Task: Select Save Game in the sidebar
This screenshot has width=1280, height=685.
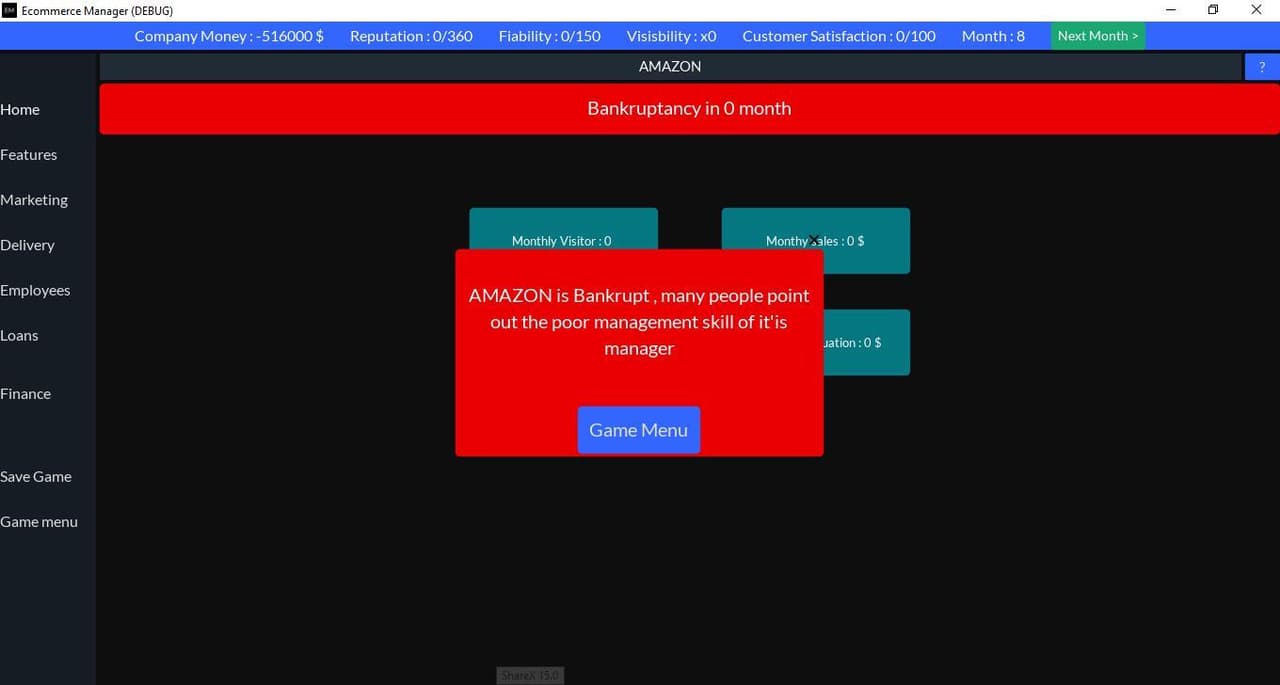Action: 36,477
